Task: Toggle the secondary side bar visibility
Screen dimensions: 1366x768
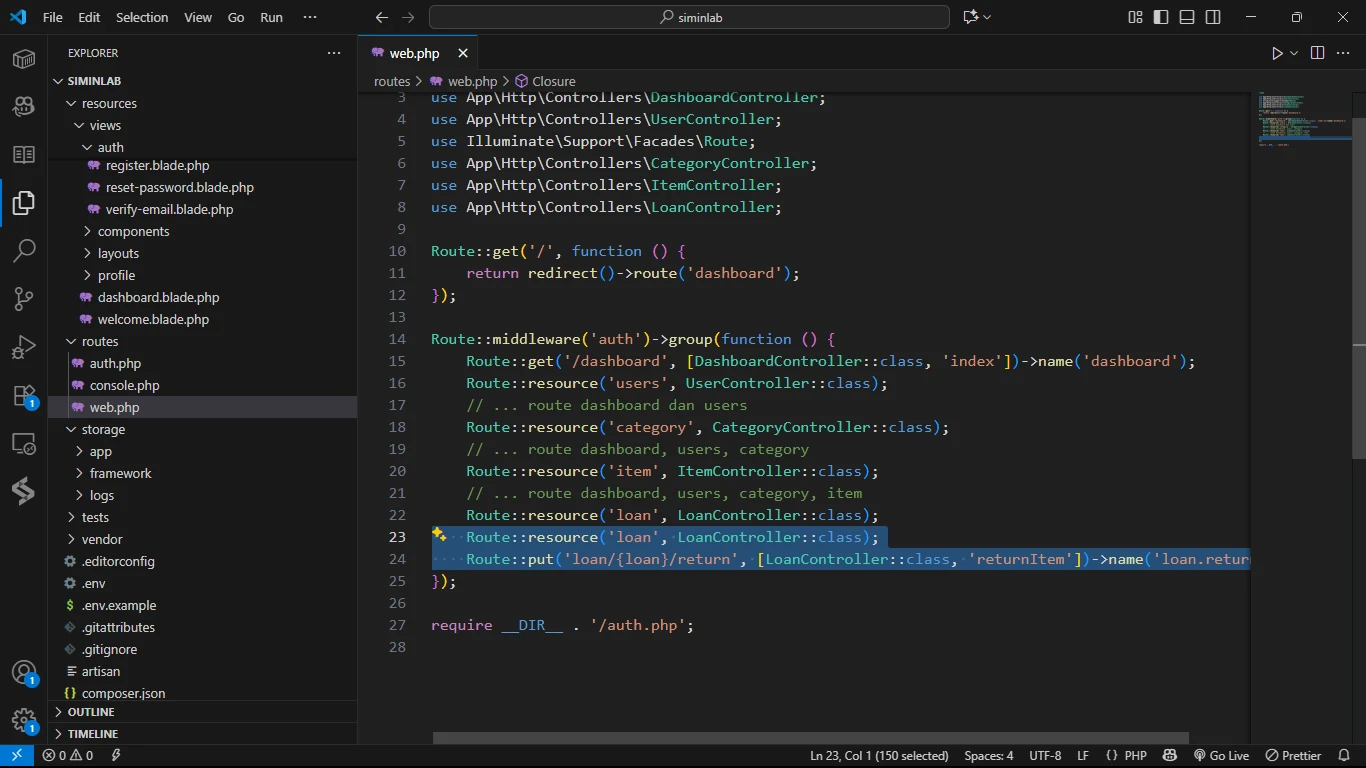Action: pyautogui.click(x=1213, y=17)
